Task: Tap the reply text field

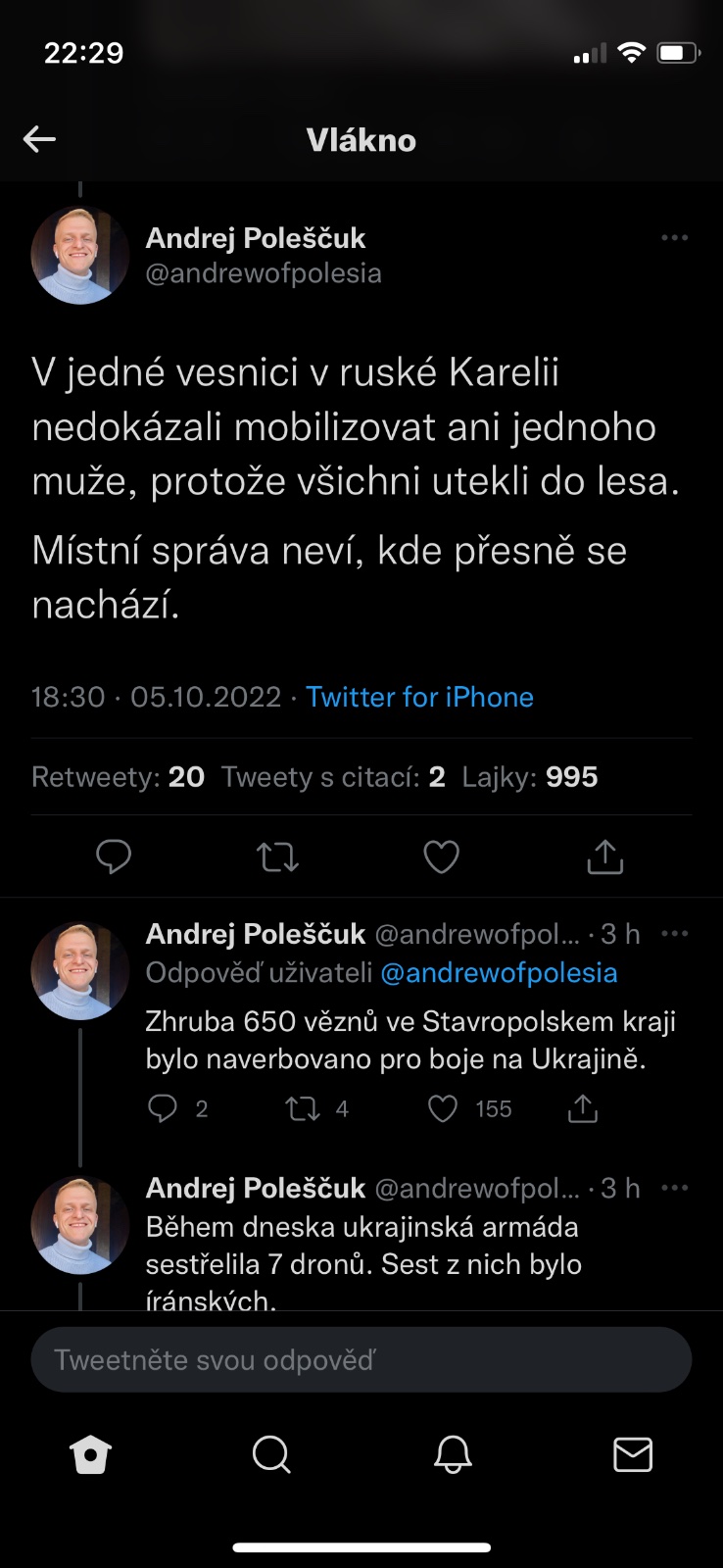Action: point(361,1360)
